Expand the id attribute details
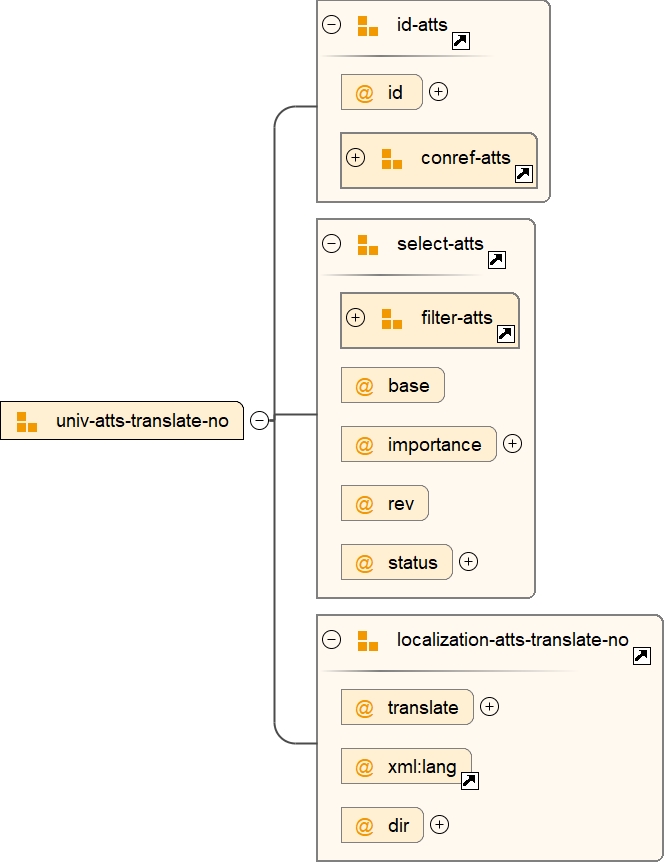 click(x=438, y=92)
